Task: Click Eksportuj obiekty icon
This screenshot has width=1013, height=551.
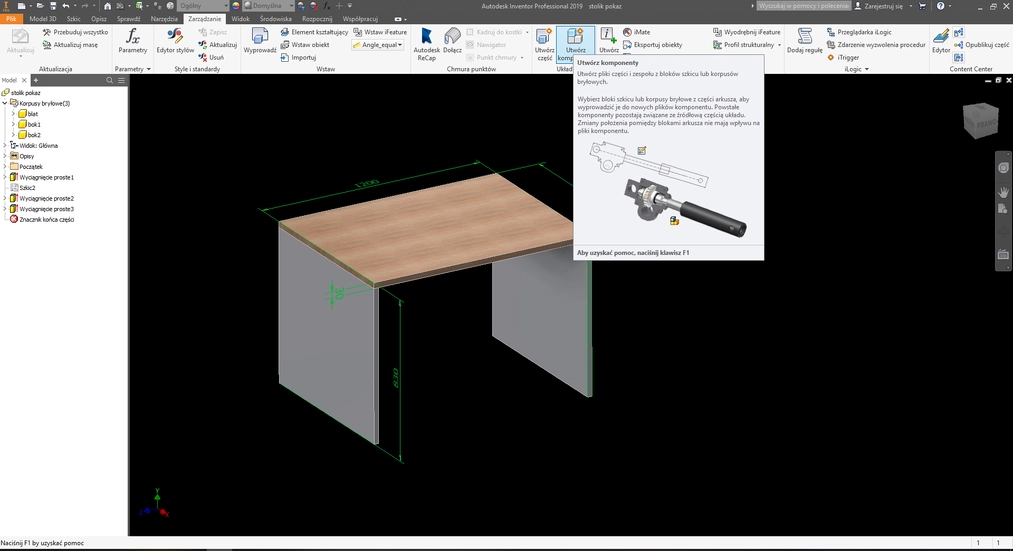Action: pos(627,45)
